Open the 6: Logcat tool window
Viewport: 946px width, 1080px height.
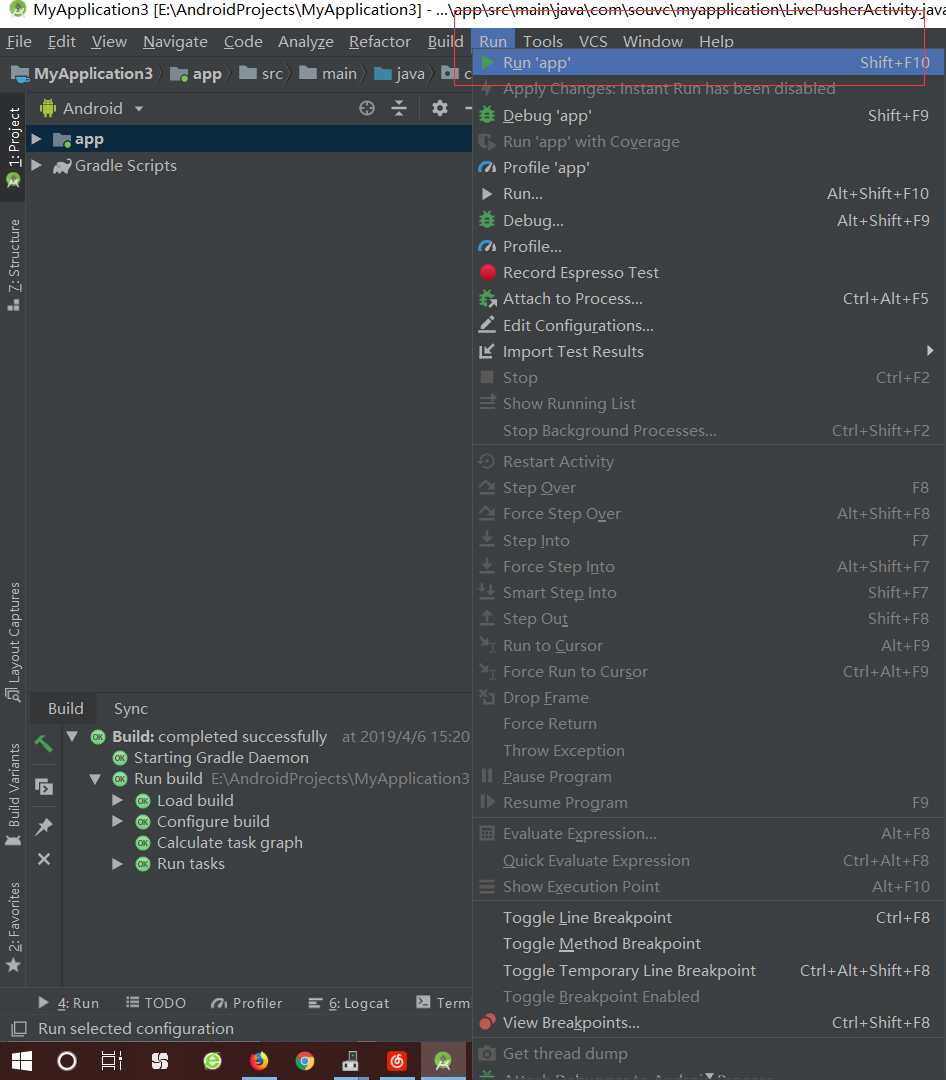point(349,1003)
